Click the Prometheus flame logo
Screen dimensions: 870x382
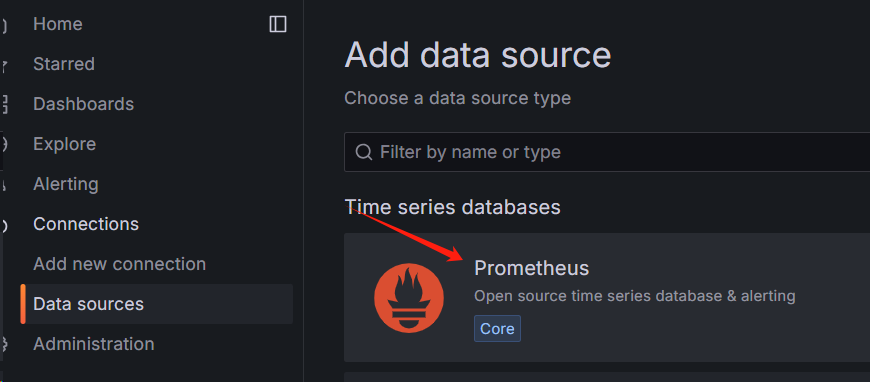409,298
